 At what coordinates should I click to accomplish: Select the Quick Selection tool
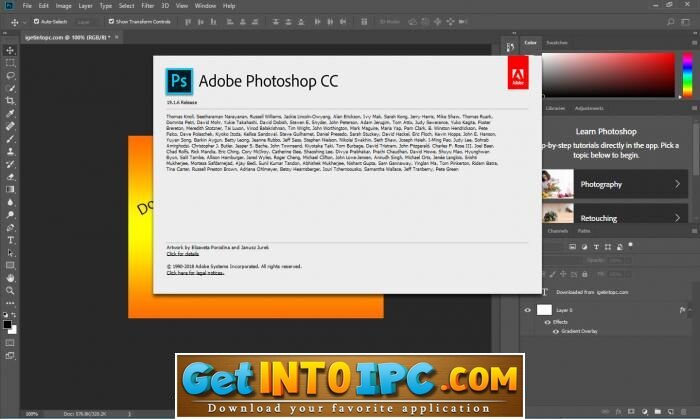(x=10, y=88)
